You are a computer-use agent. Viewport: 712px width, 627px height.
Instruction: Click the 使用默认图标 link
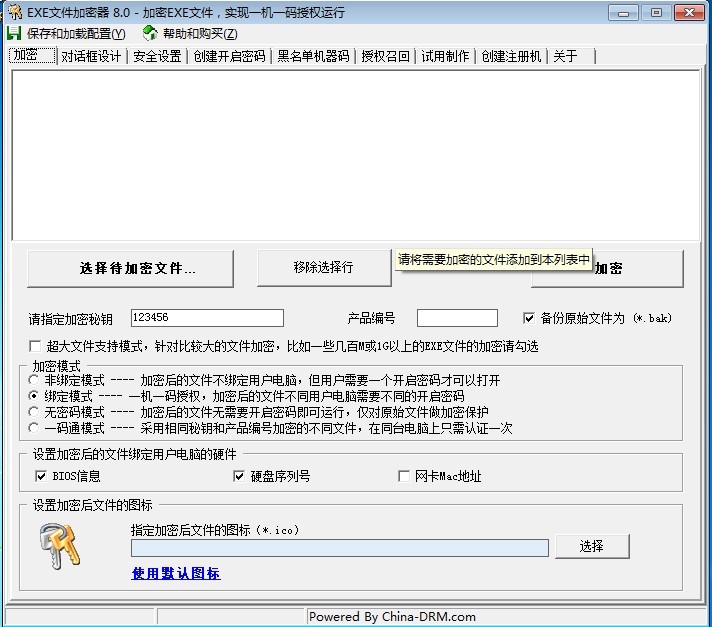point(175,573)
